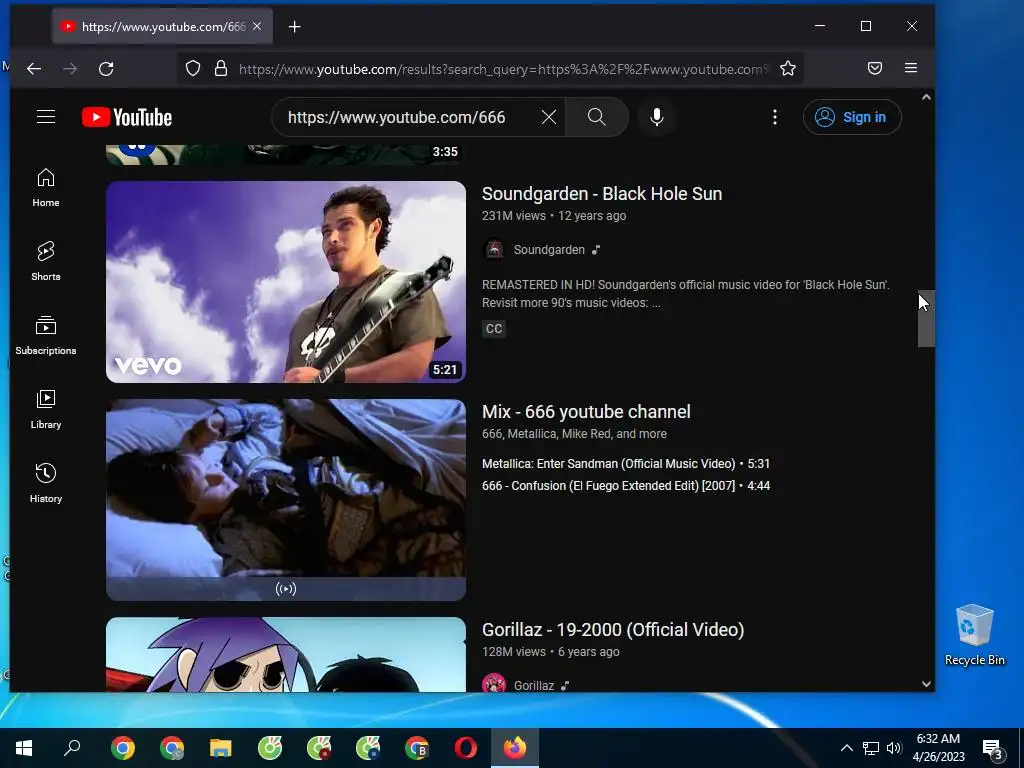This screenshot has height=768, width=1024.
Task: Launch Opera from the taskbar
Action: click(x=466, y=748)
